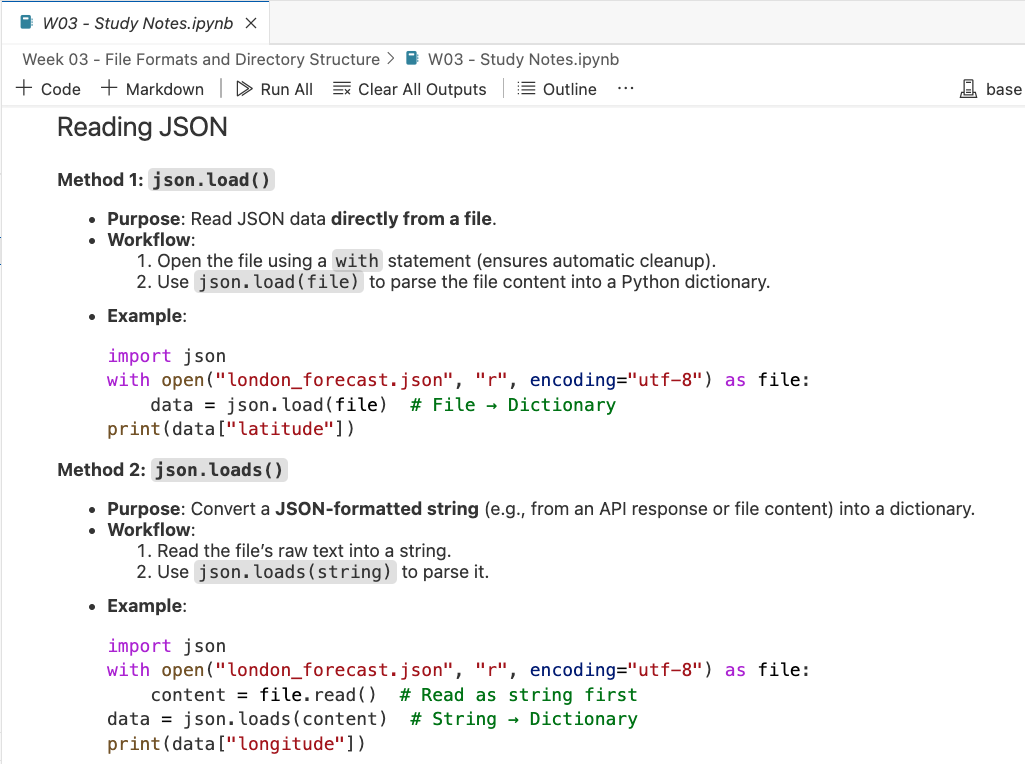Close the W03 - Study Notes.ipynb tab
1025x764 pixels.
(x=251, y=23)
